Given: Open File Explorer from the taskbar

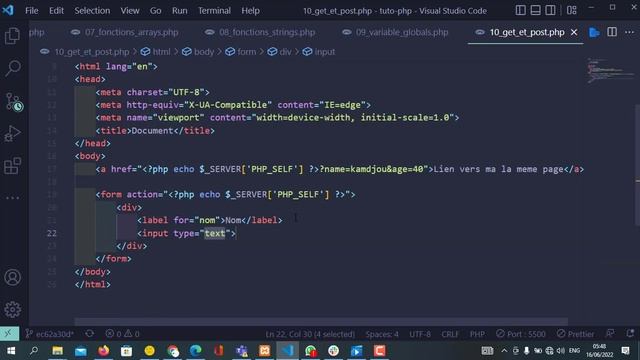Looking at the screenshot, I should [x=57, y=351].
